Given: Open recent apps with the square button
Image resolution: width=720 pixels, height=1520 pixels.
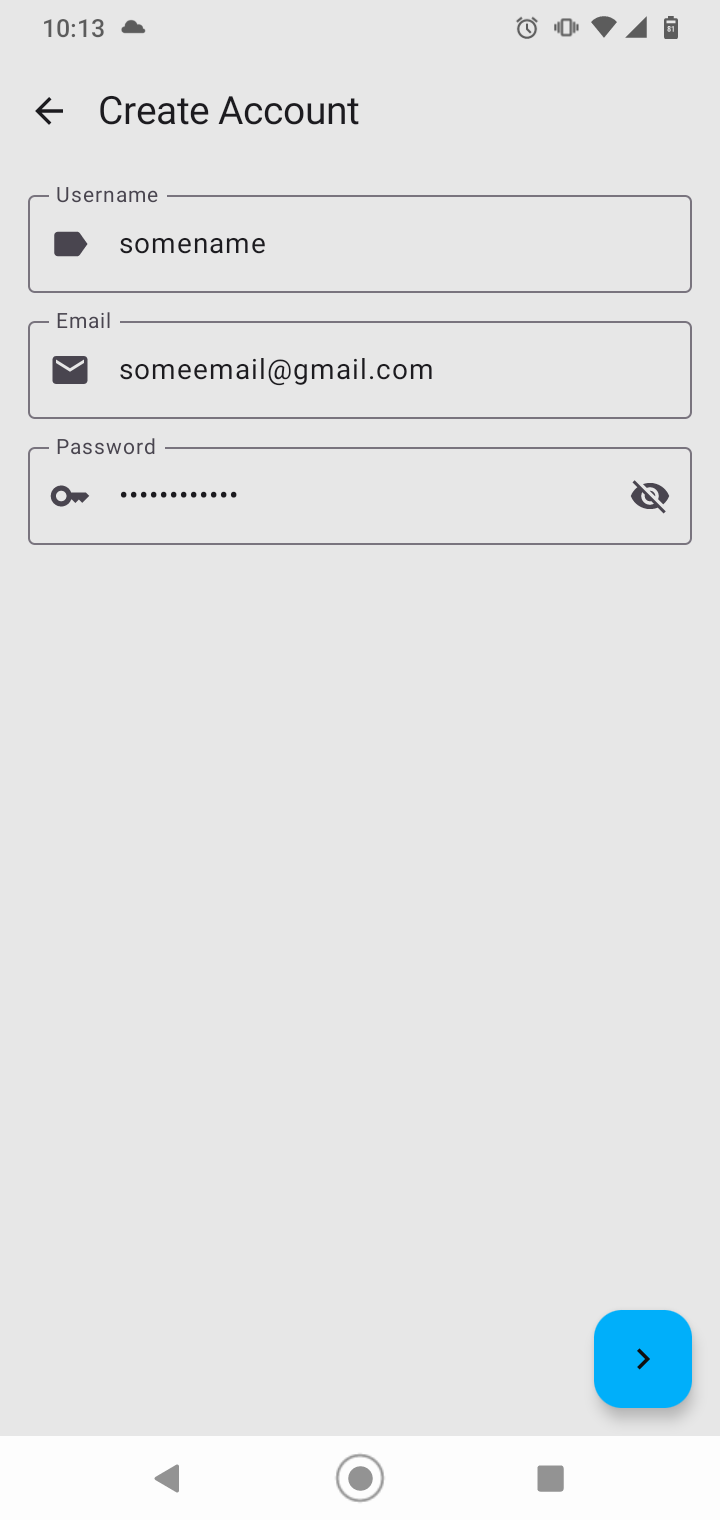Looking at the screenshot, I should pyautogui.click(x=551, y=1478).
